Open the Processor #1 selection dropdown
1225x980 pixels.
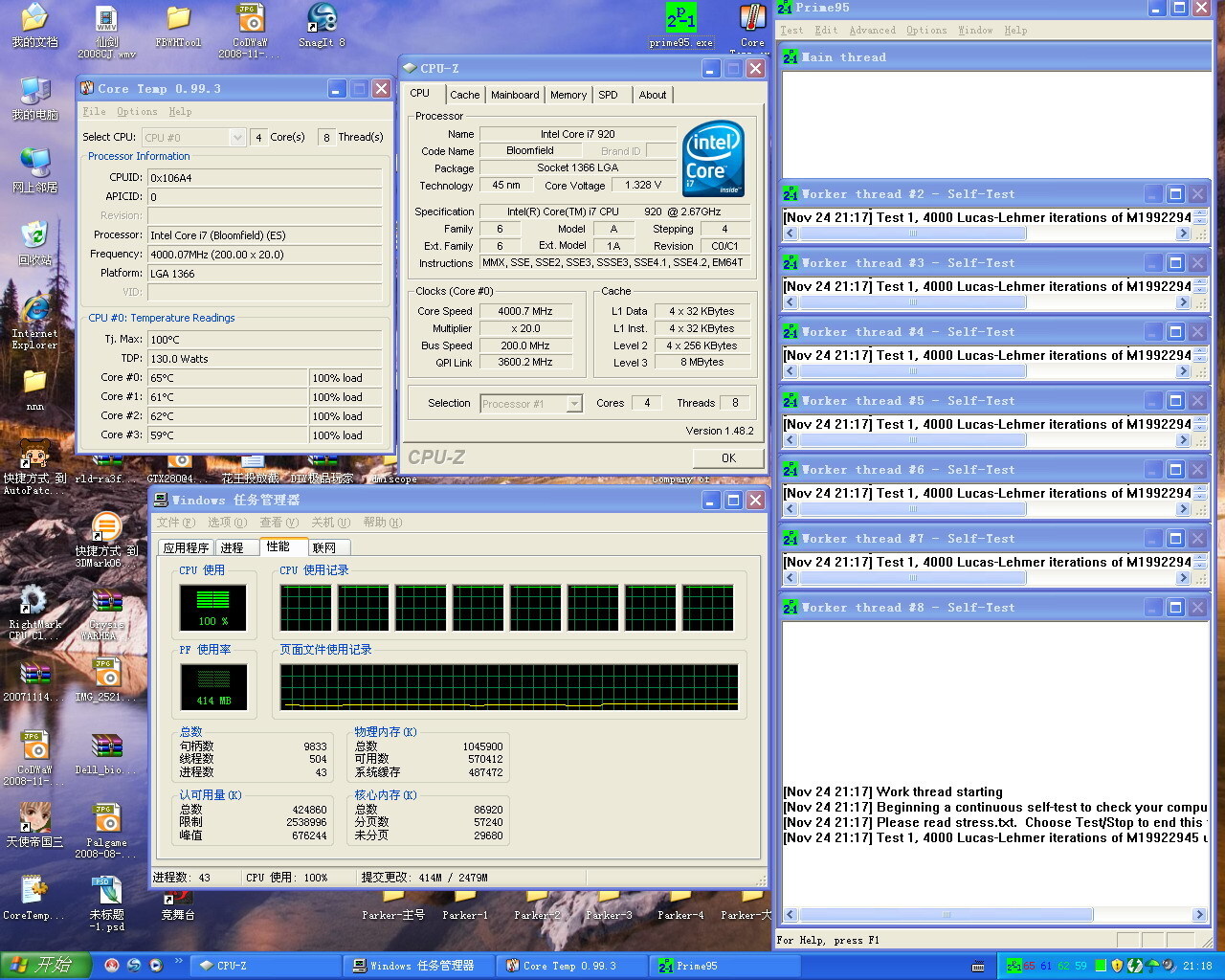tap(574, 404)
